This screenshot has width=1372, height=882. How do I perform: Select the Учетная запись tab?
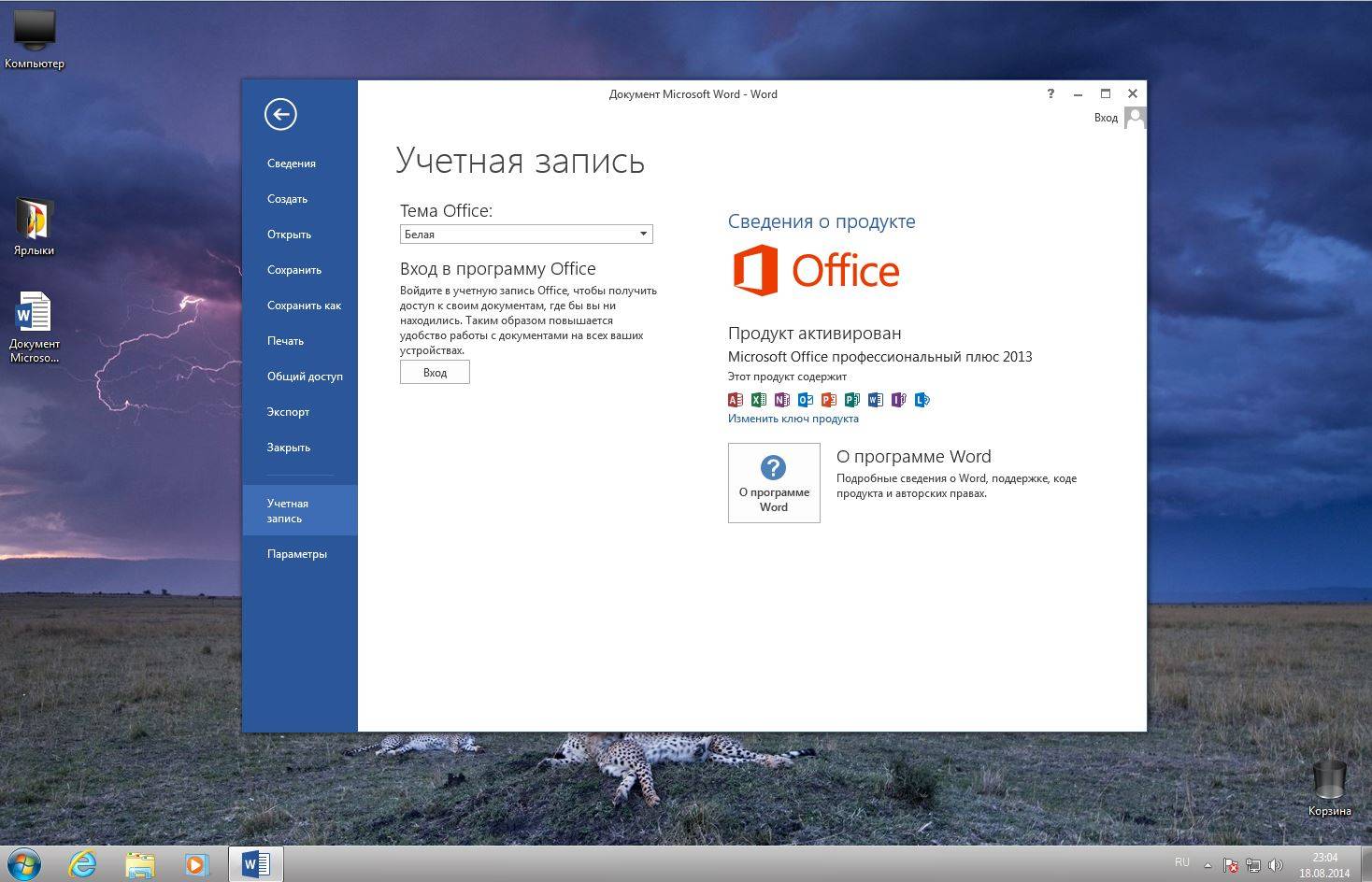click(x=300, y=510)
